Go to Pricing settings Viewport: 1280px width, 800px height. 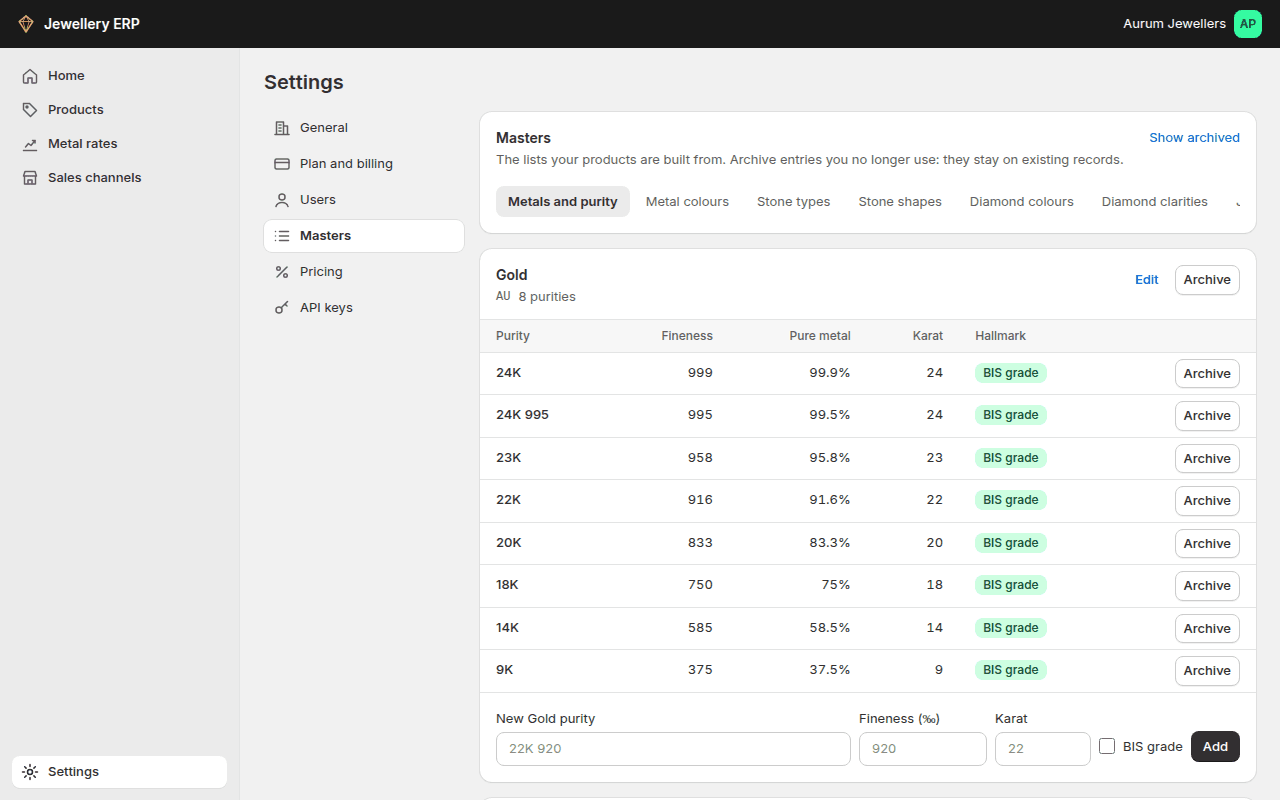364,272
